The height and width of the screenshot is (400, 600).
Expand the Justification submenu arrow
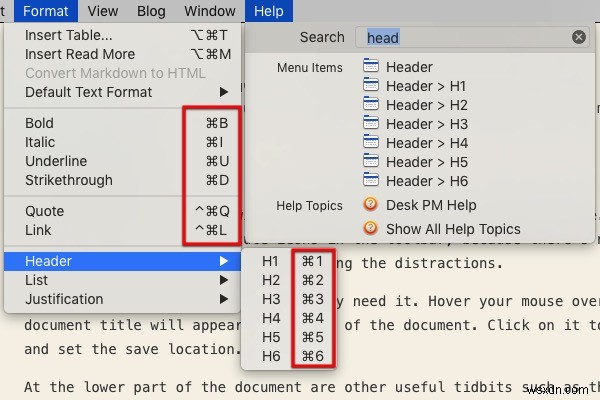(224, 299)
